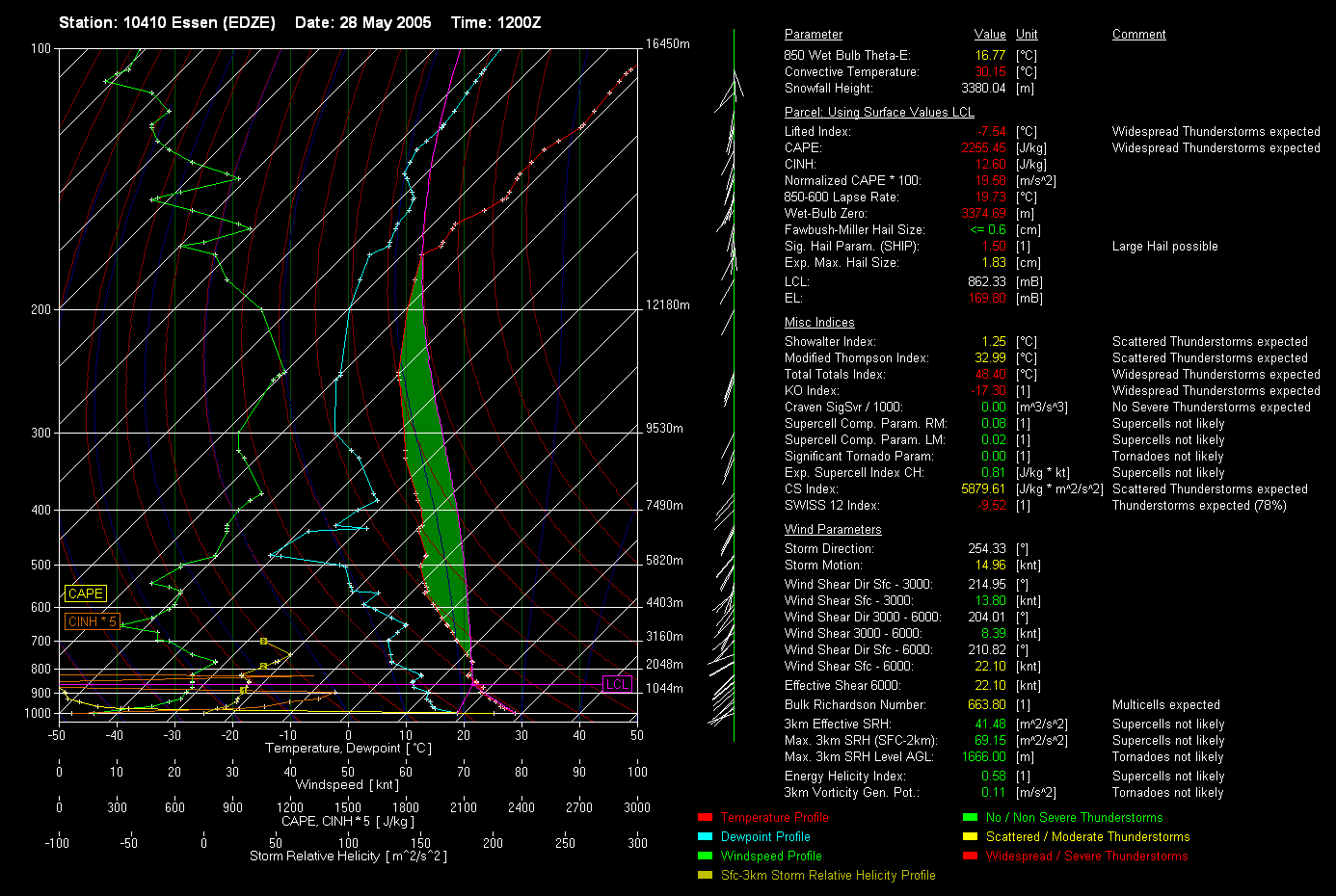This screenshot has height=896, width=1336.
Task: Click the orange CINH * 5 label box
Action: pyautogui.click(x=93, y=621)
